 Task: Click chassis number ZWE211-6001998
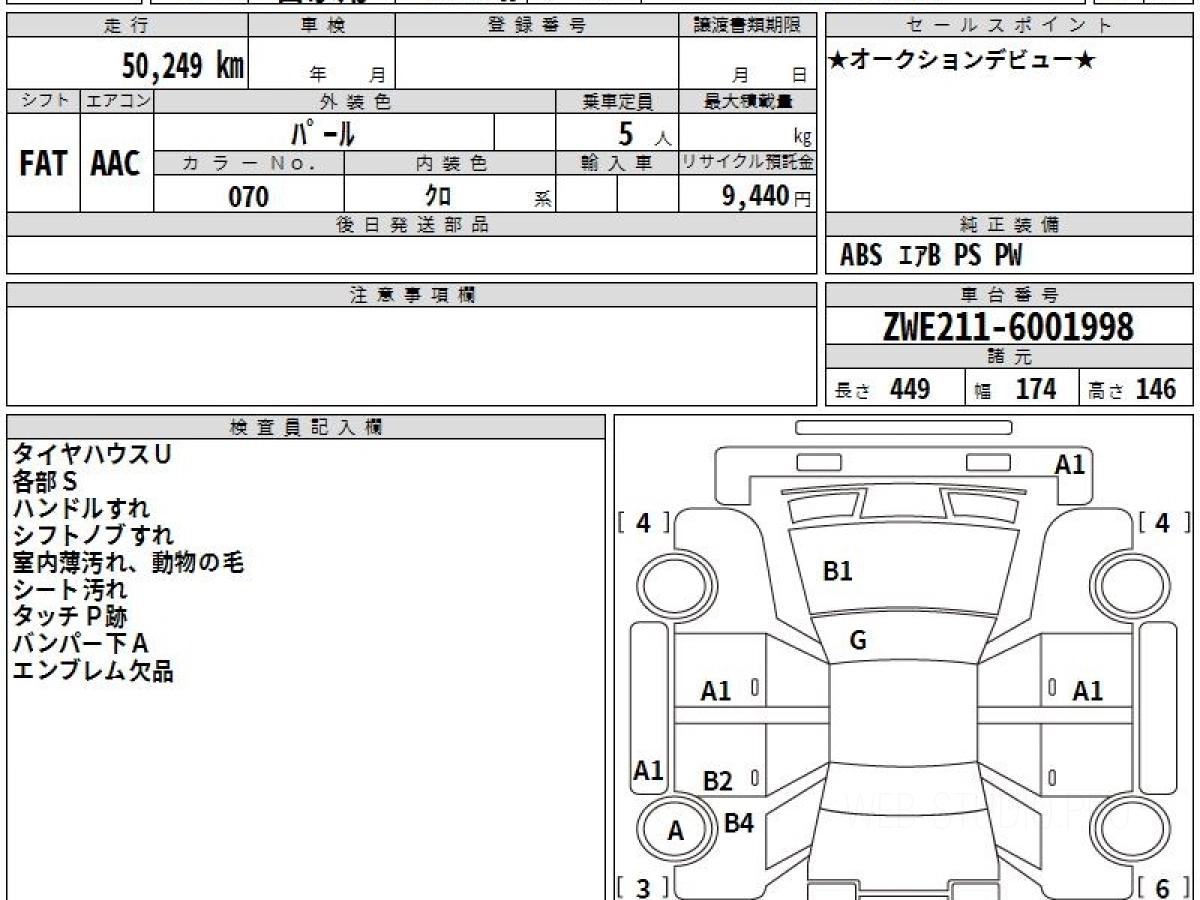(x=1008, y=327)
